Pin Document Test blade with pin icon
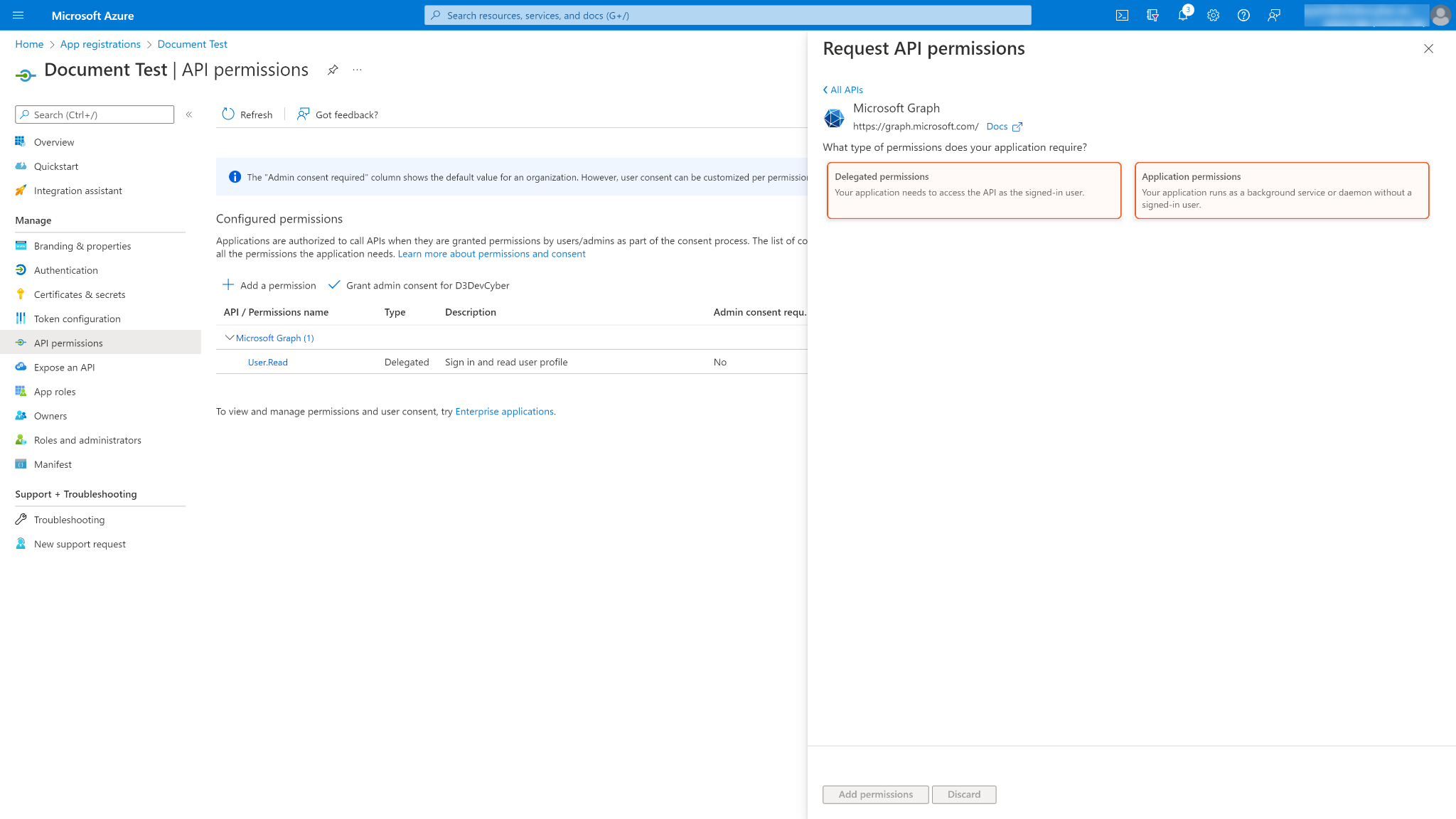This screenshot has height=819, width=1456. [x=333, y=70]
